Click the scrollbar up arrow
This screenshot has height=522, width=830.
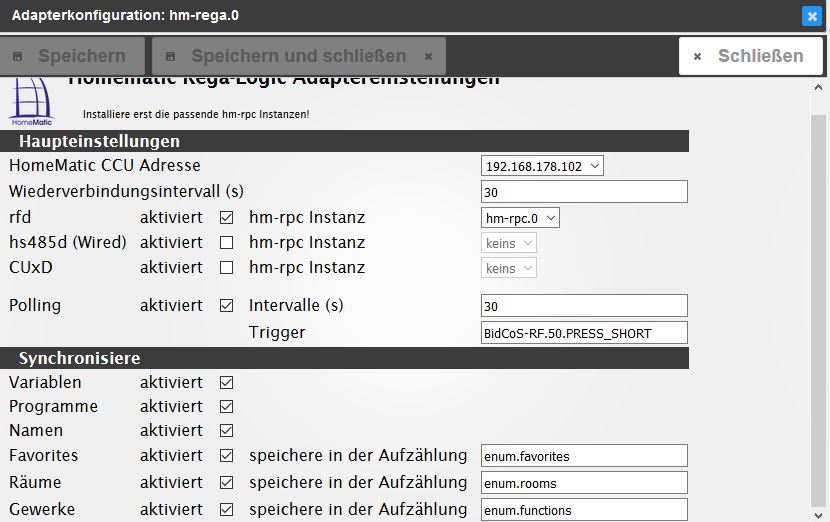[x=818, y=87]
